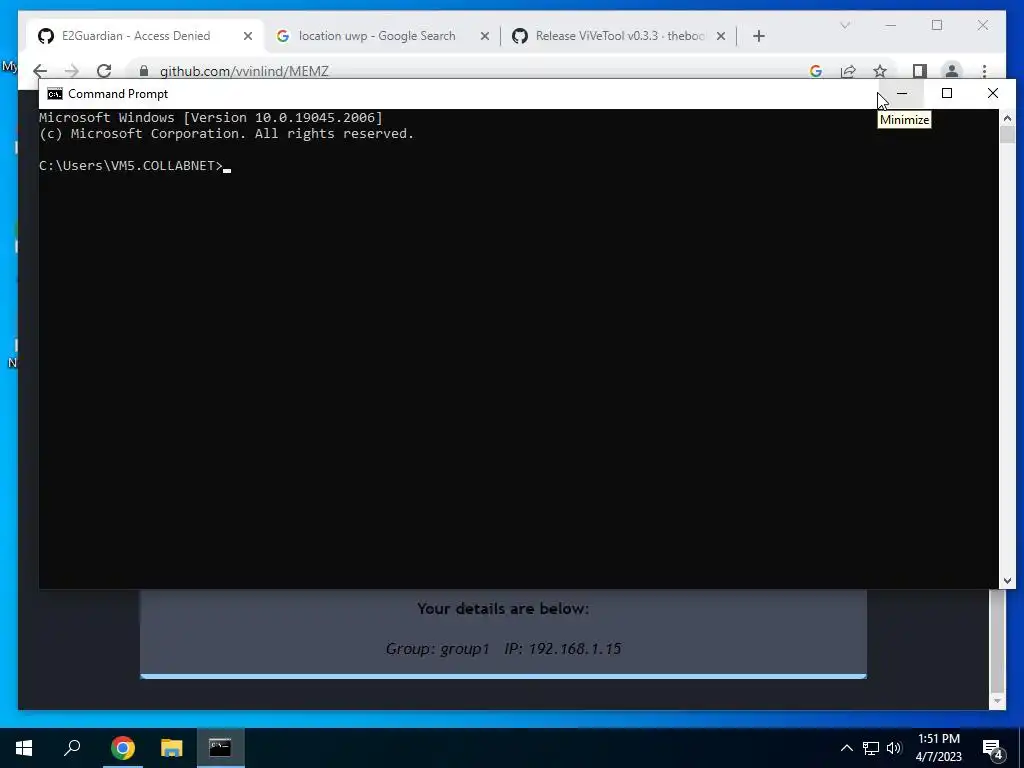Open the notification center icon
The image size is (1024, 768).
coord(993,748)
